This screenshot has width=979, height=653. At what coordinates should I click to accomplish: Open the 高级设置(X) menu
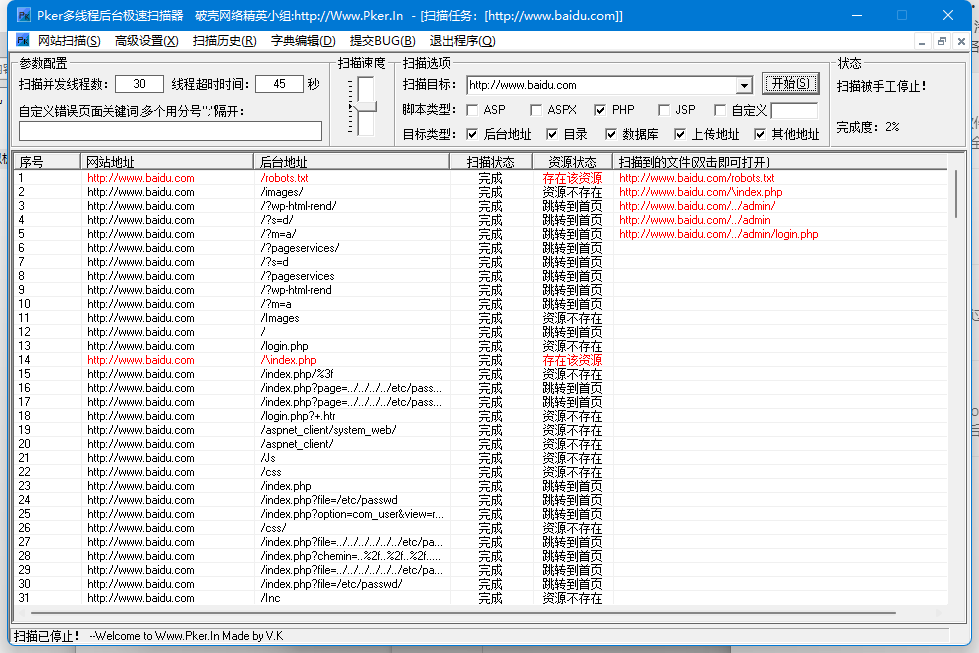click(146, 41)
